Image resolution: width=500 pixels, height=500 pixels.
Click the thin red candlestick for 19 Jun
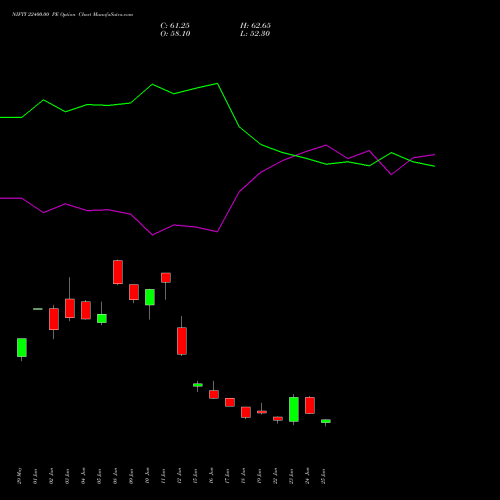[x=262, y=412]
